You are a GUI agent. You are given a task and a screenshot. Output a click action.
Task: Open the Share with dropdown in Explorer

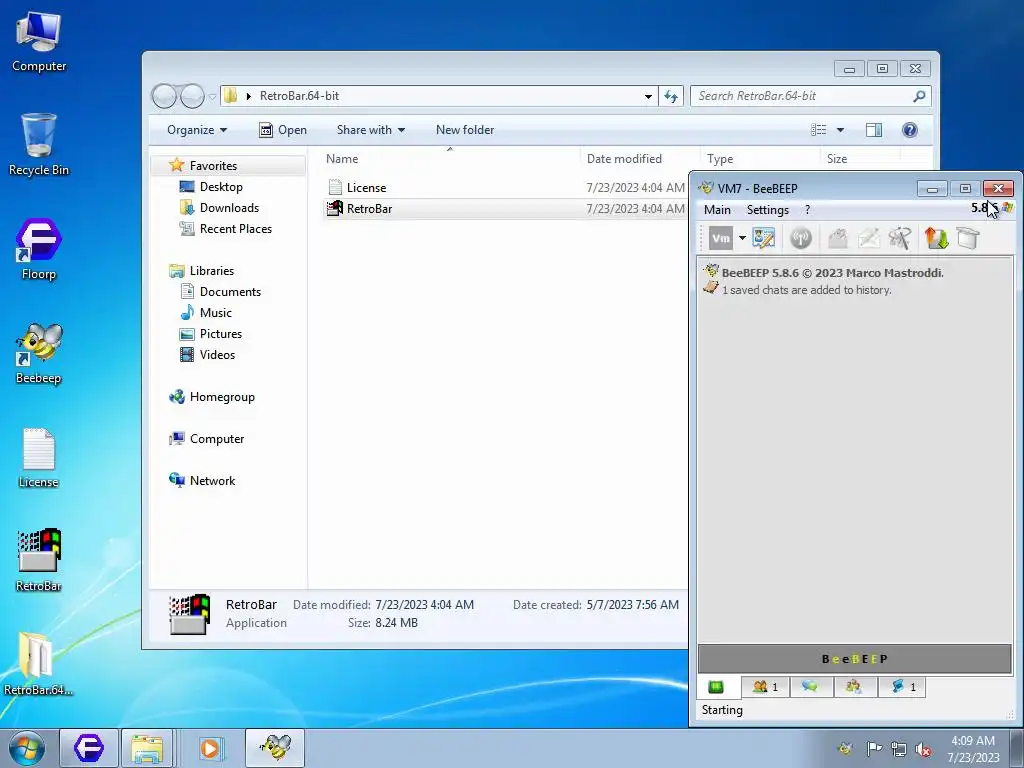pos(371,130)
